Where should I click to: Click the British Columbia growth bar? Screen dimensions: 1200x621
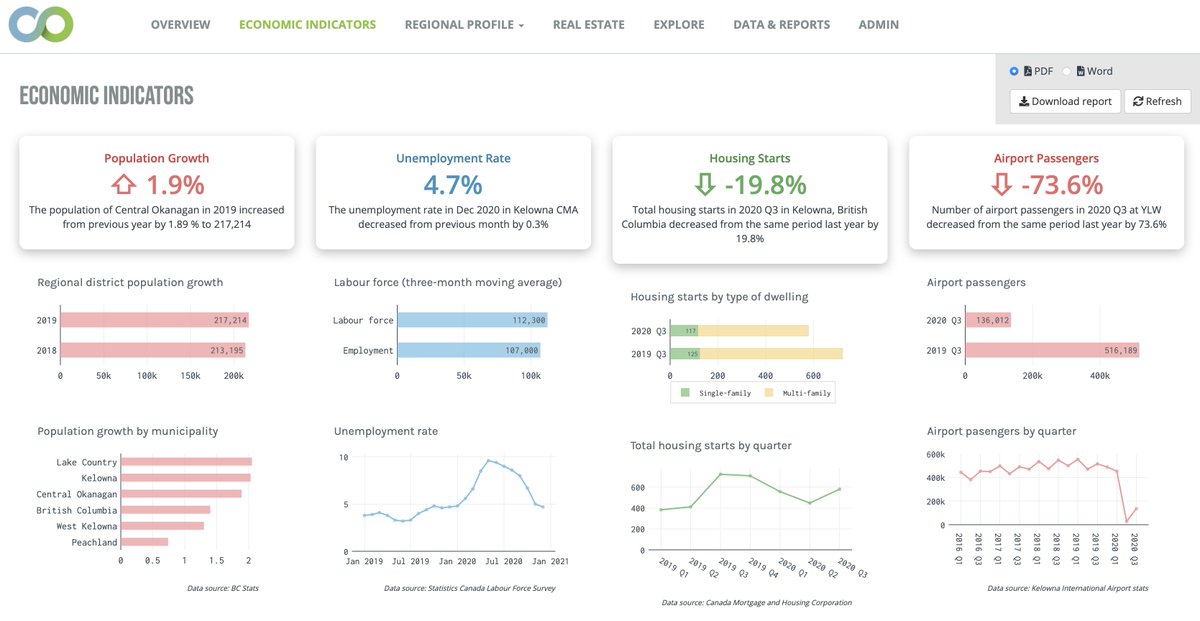(166, 510)
